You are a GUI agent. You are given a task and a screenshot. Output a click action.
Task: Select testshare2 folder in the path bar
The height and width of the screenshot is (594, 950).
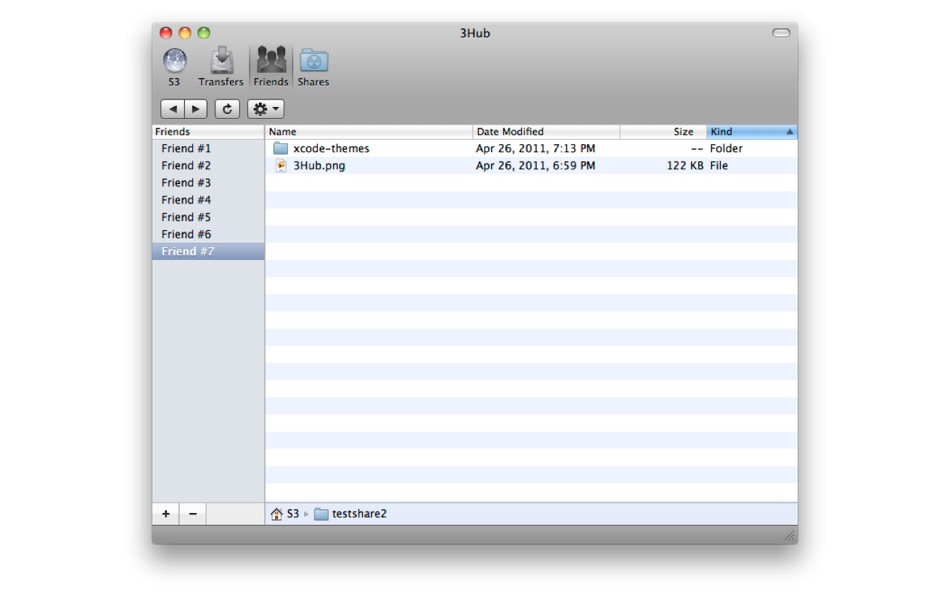pyautogui.click(x=351, y=514)
